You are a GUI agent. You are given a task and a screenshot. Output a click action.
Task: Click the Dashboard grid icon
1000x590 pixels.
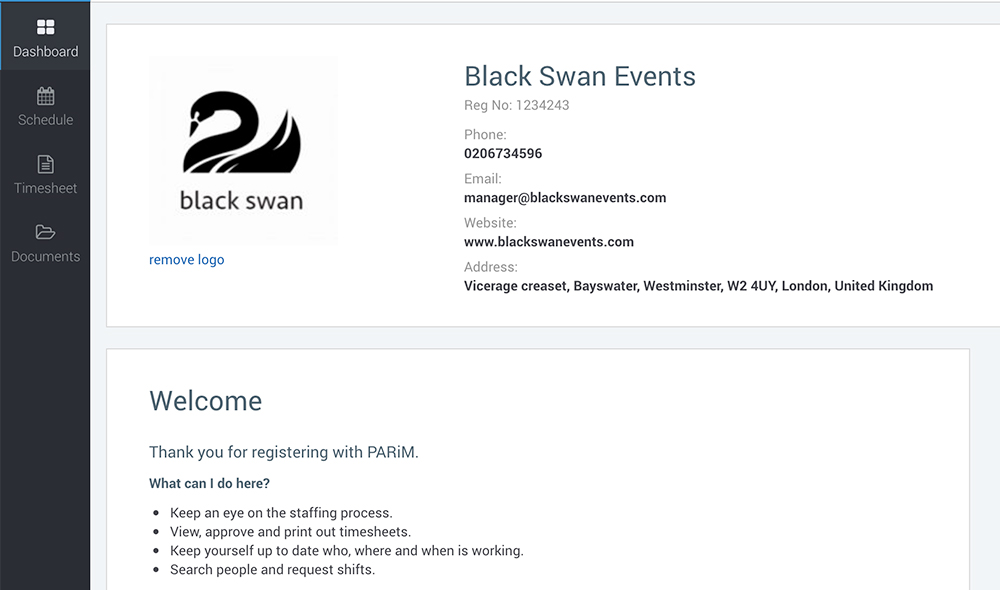tap(45, 28)
